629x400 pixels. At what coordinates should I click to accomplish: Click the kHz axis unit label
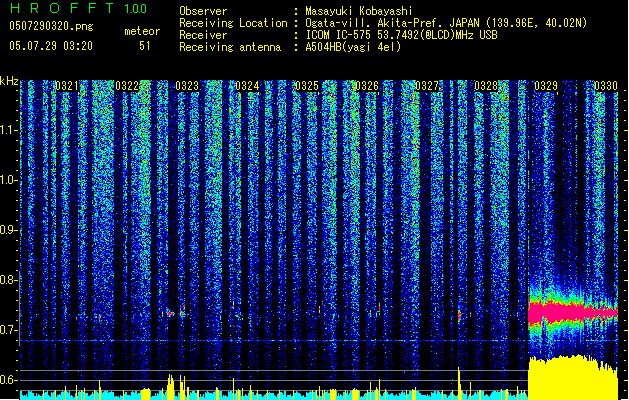tap(9, 81)
